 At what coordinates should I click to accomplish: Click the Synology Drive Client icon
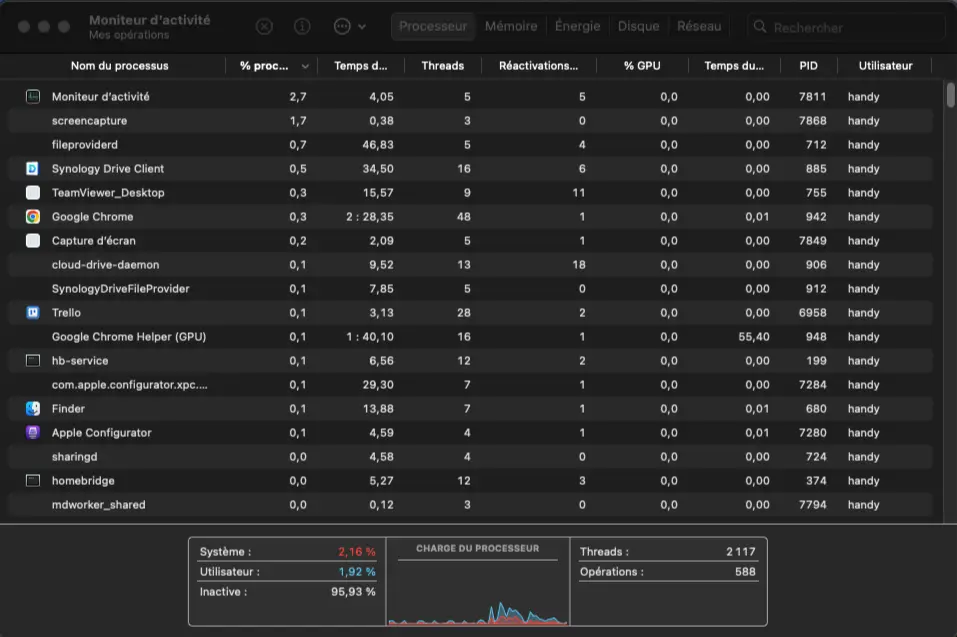coord(33,169)
